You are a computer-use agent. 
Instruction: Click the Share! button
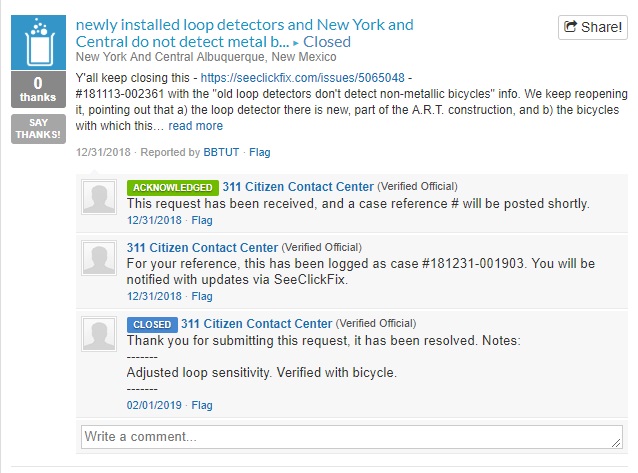point(592,27)
